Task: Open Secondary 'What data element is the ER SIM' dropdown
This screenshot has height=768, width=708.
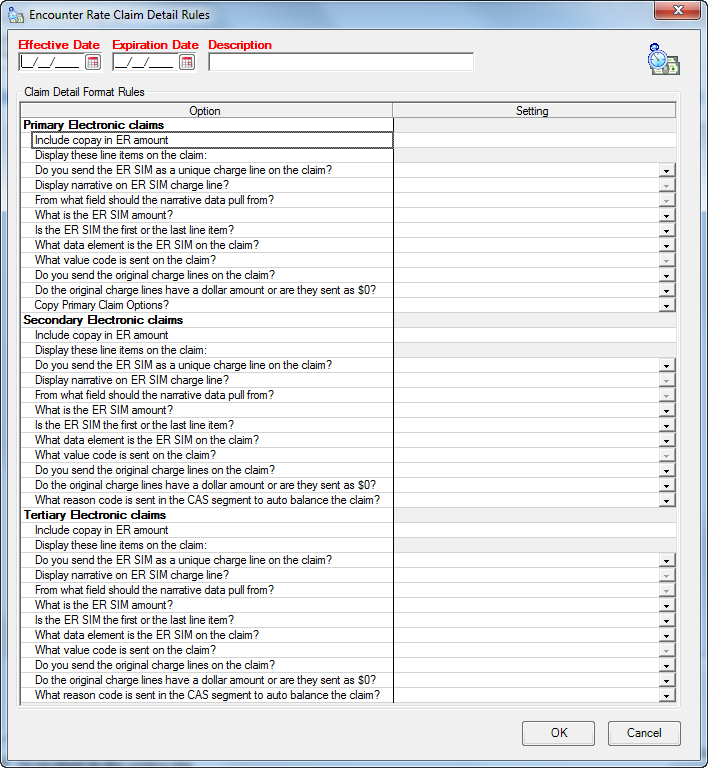Action: [666, 440]
